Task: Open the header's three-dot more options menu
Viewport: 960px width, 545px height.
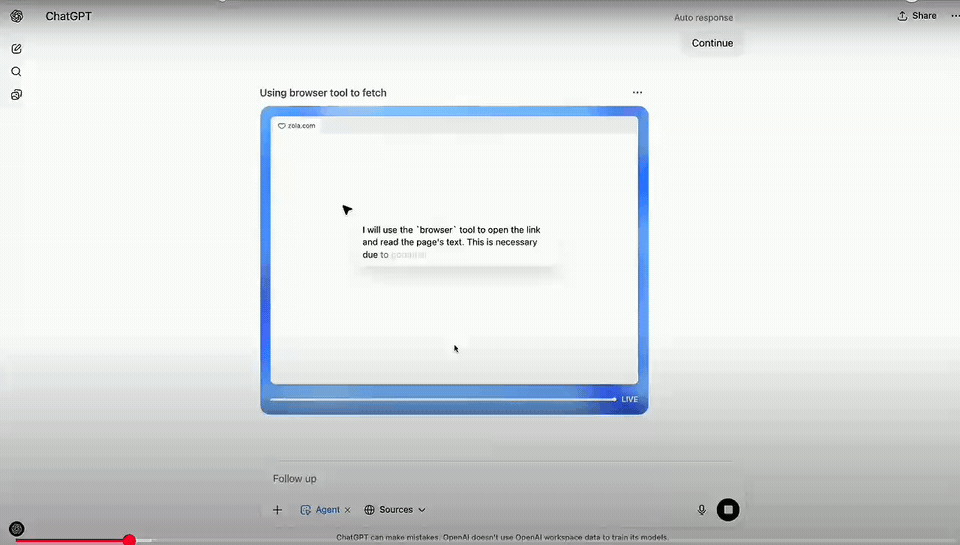Action: coord(954,16)
